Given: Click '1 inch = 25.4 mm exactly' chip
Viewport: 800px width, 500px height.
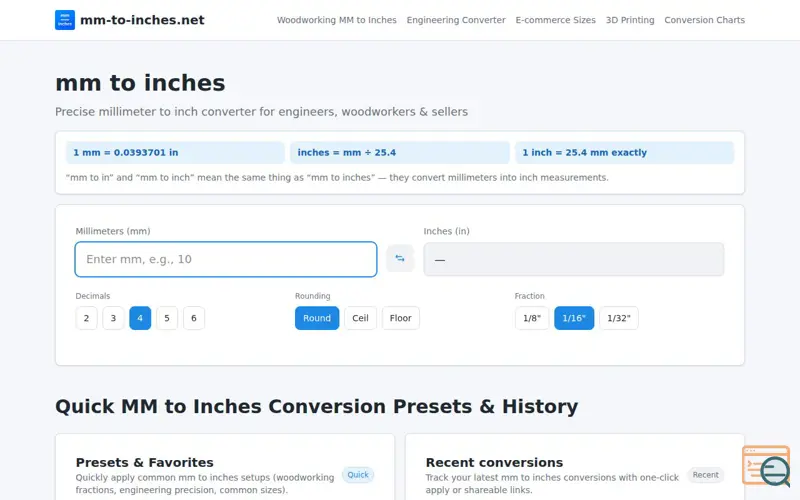Looking at the screenshot, I should pos(624,153).
